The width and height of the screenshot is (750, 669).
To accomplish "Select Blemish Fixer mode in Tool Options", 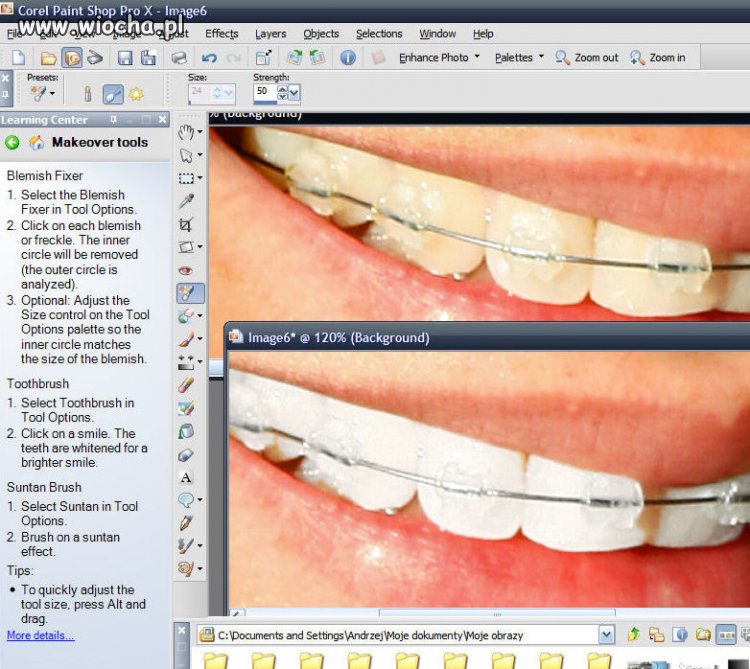I will 88,94.
